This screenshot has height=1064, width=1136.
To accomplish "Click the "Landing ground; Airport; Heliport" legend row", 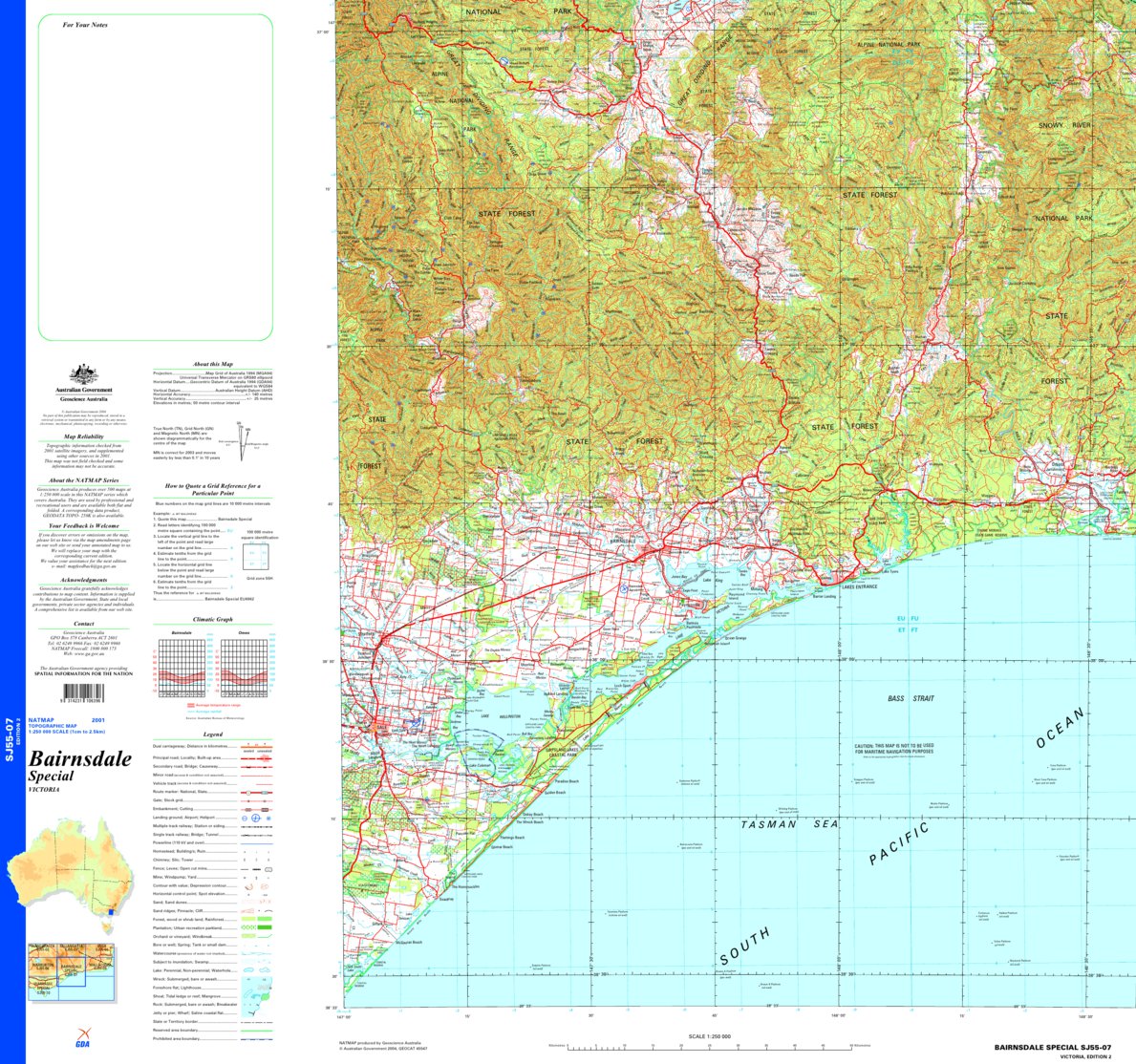I will [x=213, y=818].
